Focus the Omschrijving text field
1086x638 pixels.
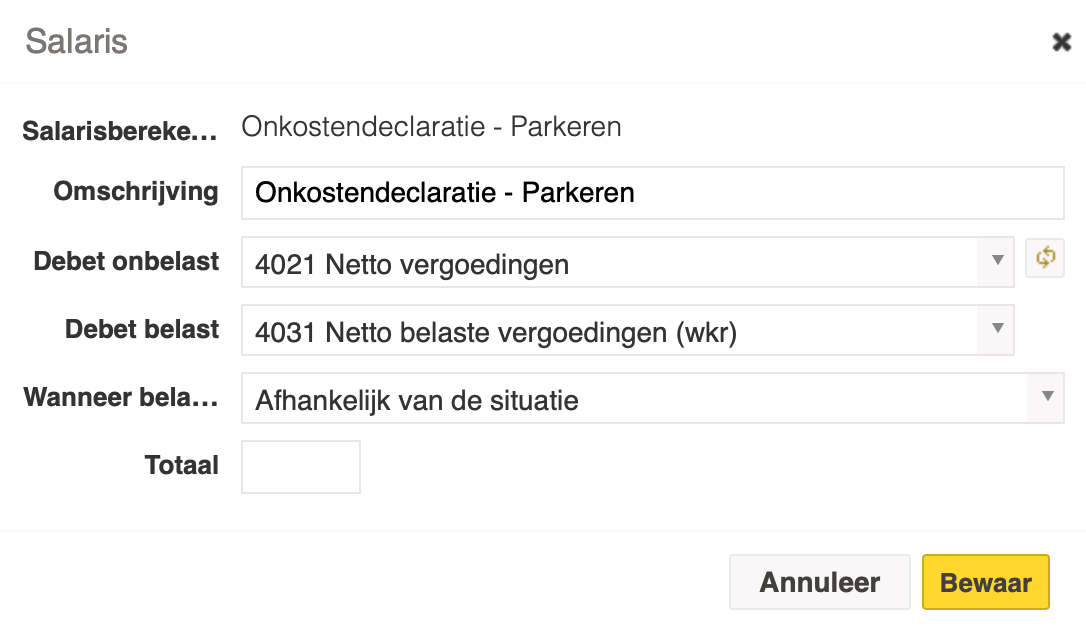652,193
